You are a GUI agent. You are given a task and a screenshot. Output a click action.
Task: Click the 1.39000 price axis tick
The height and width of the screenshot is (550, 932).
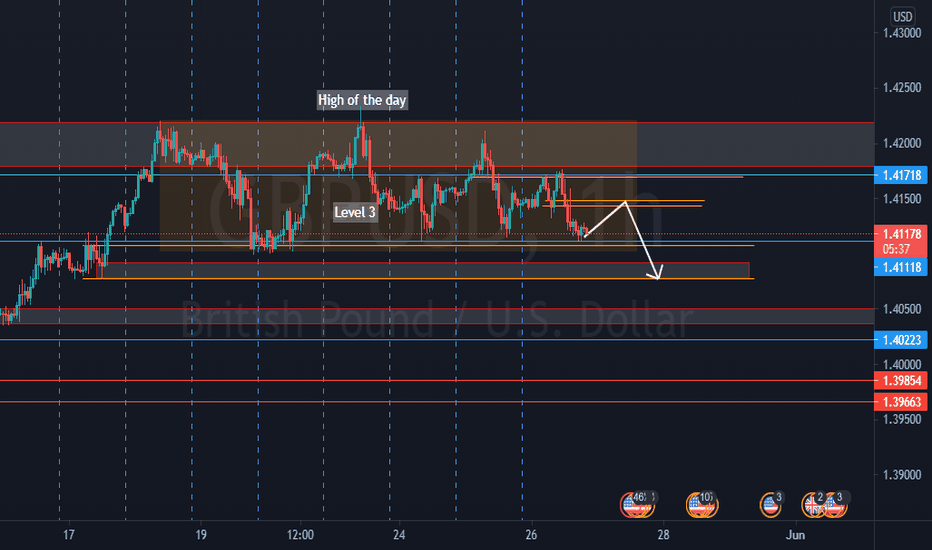point(902,475)
